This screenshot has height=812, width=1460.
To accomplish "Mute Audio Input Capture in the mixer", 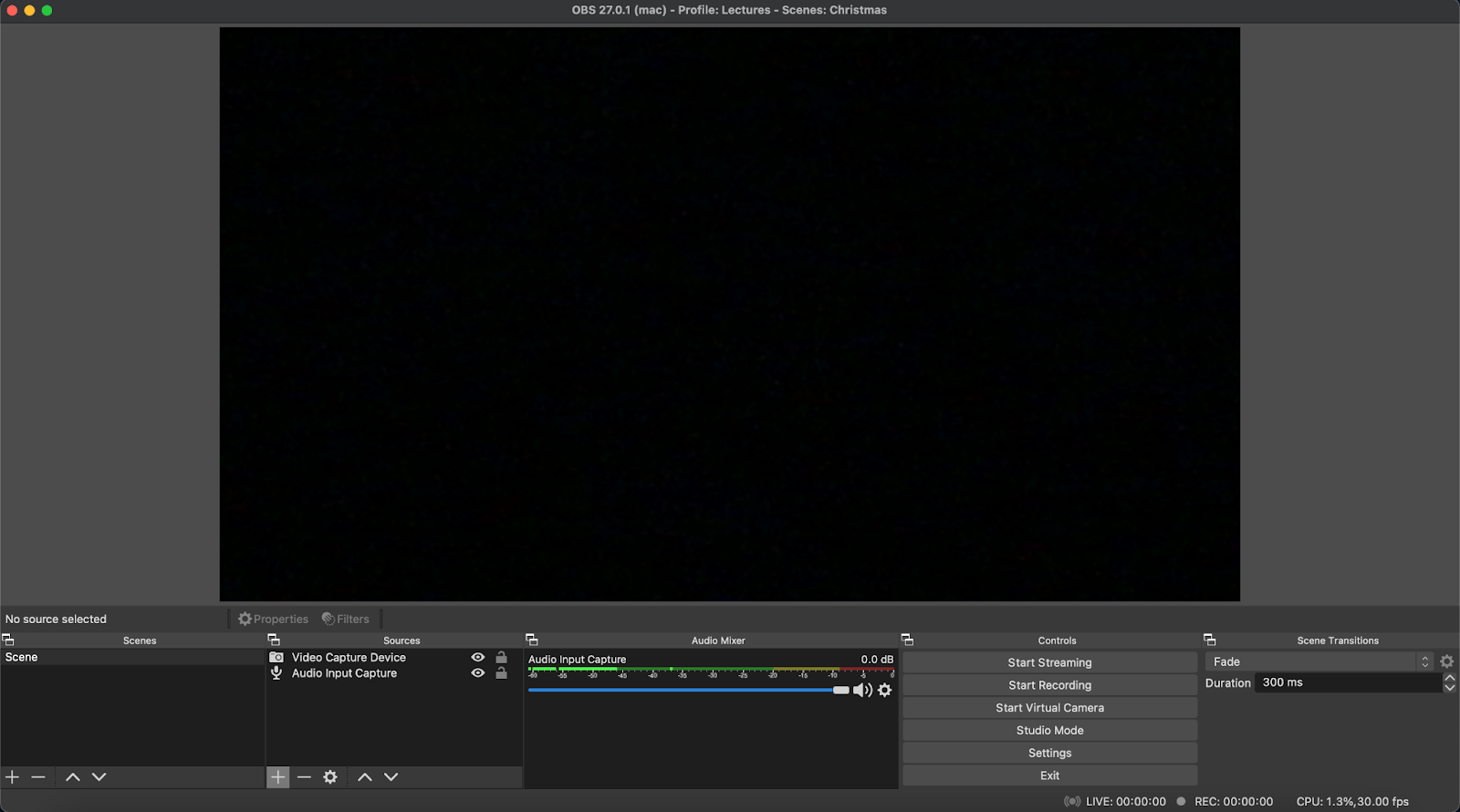I will click(862, 691).
